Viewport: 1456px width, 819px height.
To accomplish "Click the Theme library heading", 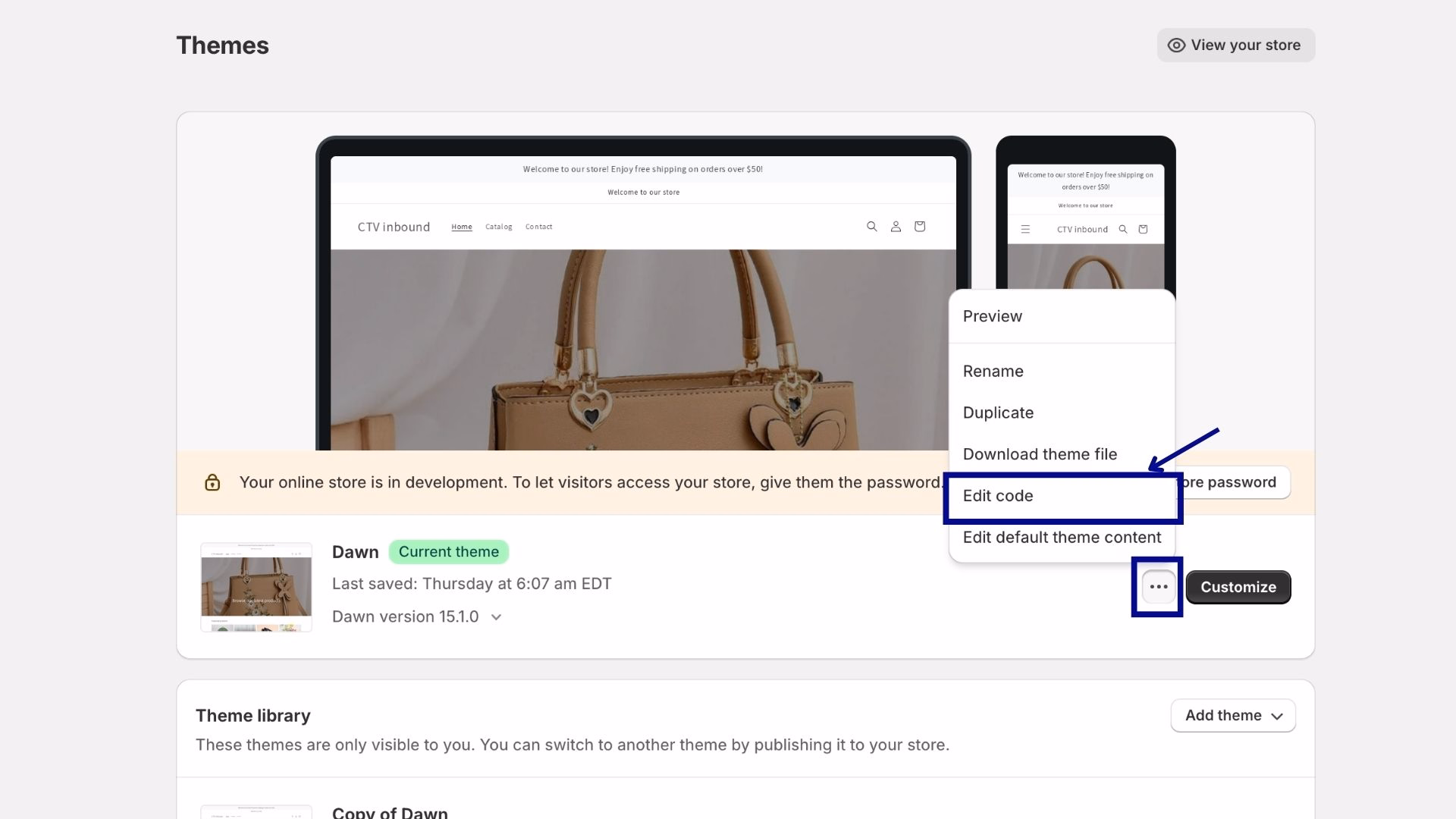I will 253,716.
